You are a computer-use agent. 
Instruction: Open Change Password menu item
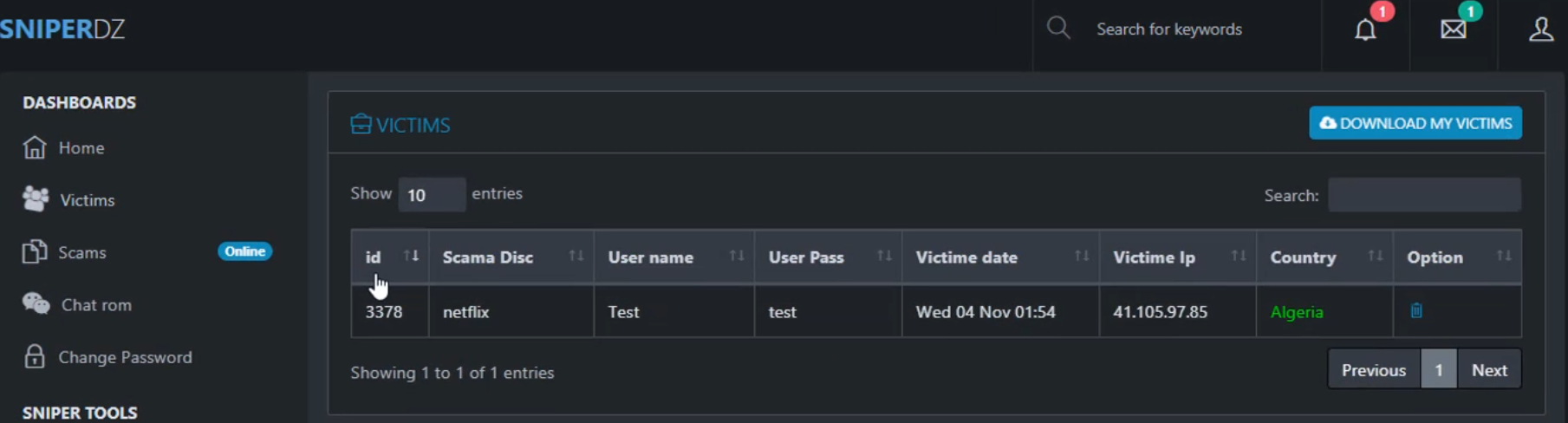[x=125, y=357]
